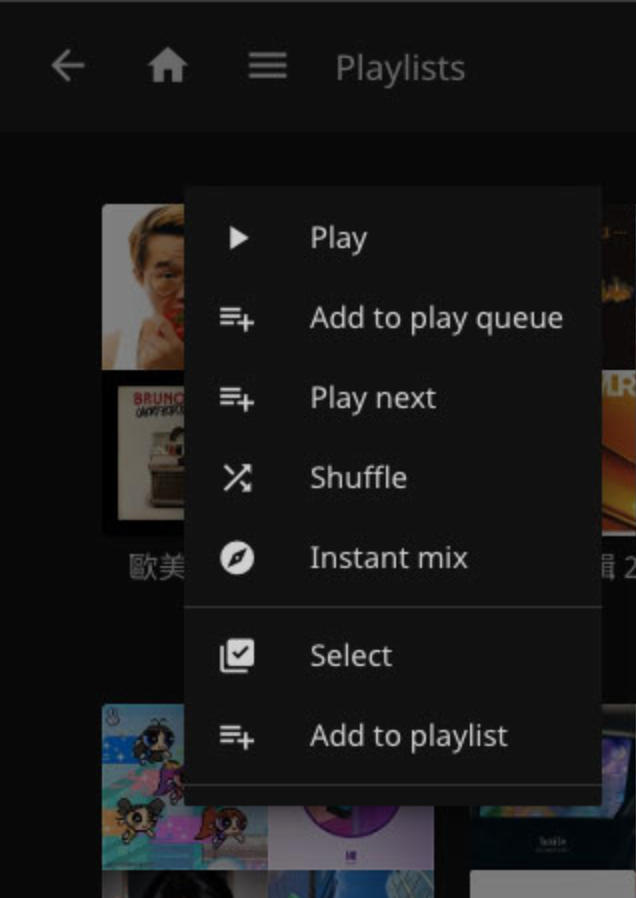The height and width of the screenshot is (898, 636).
Task: Click the icon beside Add to playlist
Action: 237,736
